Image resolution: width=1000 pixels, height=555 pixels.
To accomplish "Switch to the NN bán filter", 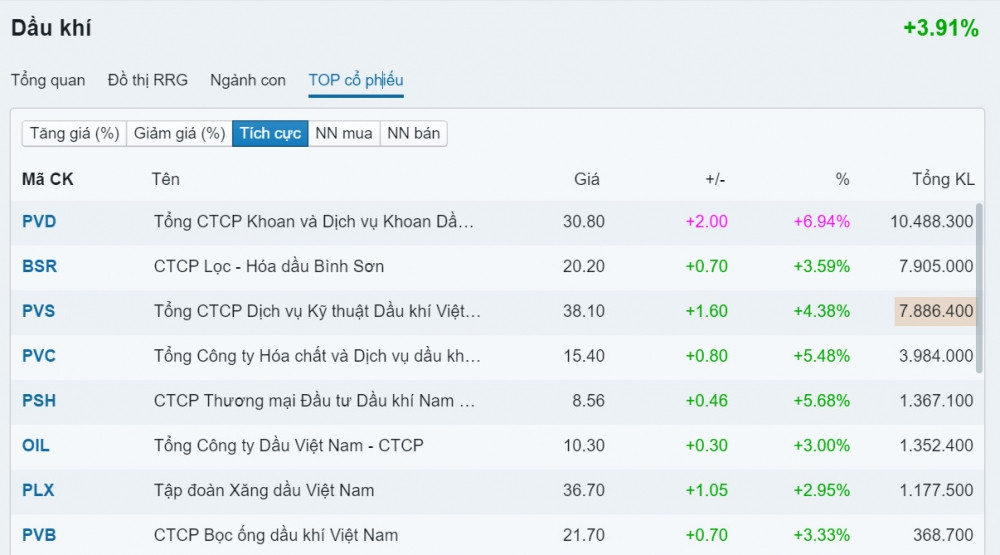I will (413, 133).
